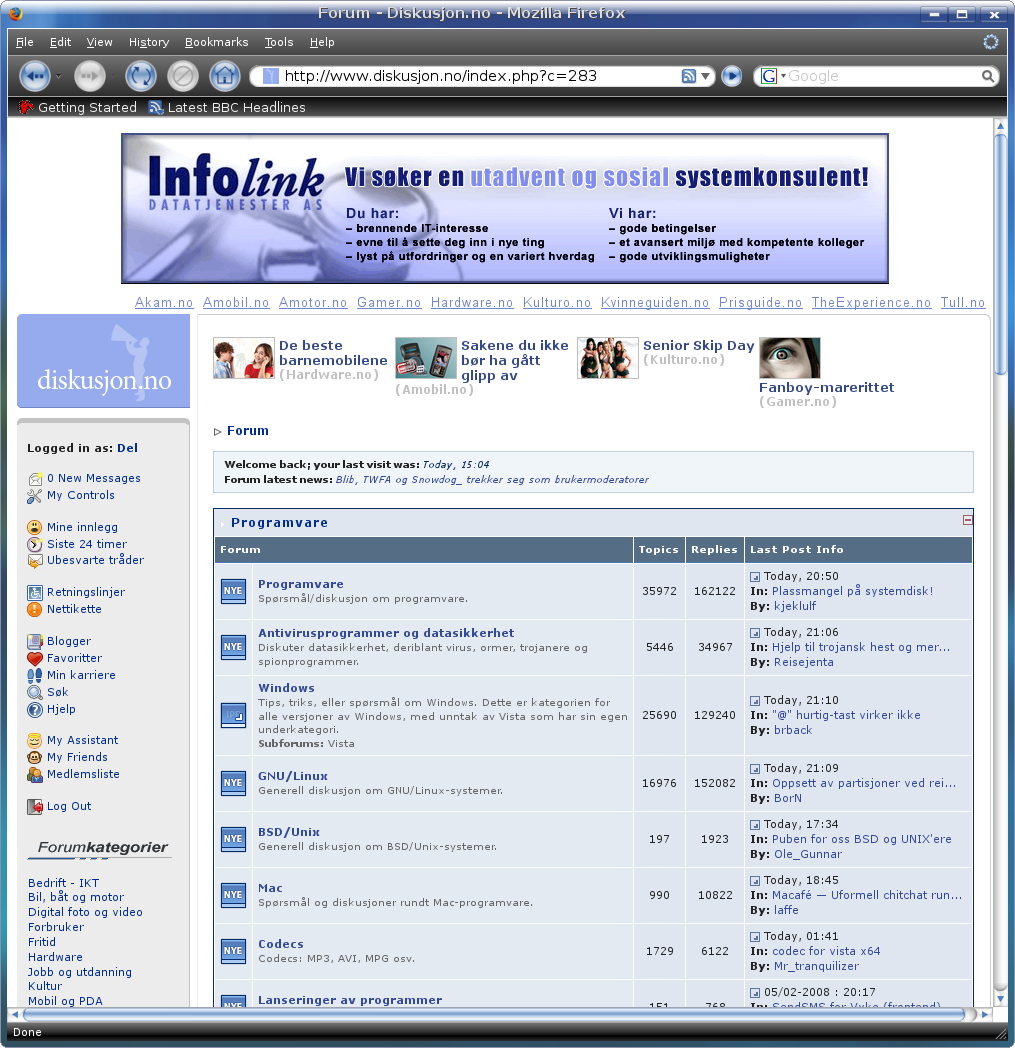The width and height of the screenshot is (1015, 1048).
Task: Click scroll down arrow on vertical scrollbar
Action: pos(1000,999)
